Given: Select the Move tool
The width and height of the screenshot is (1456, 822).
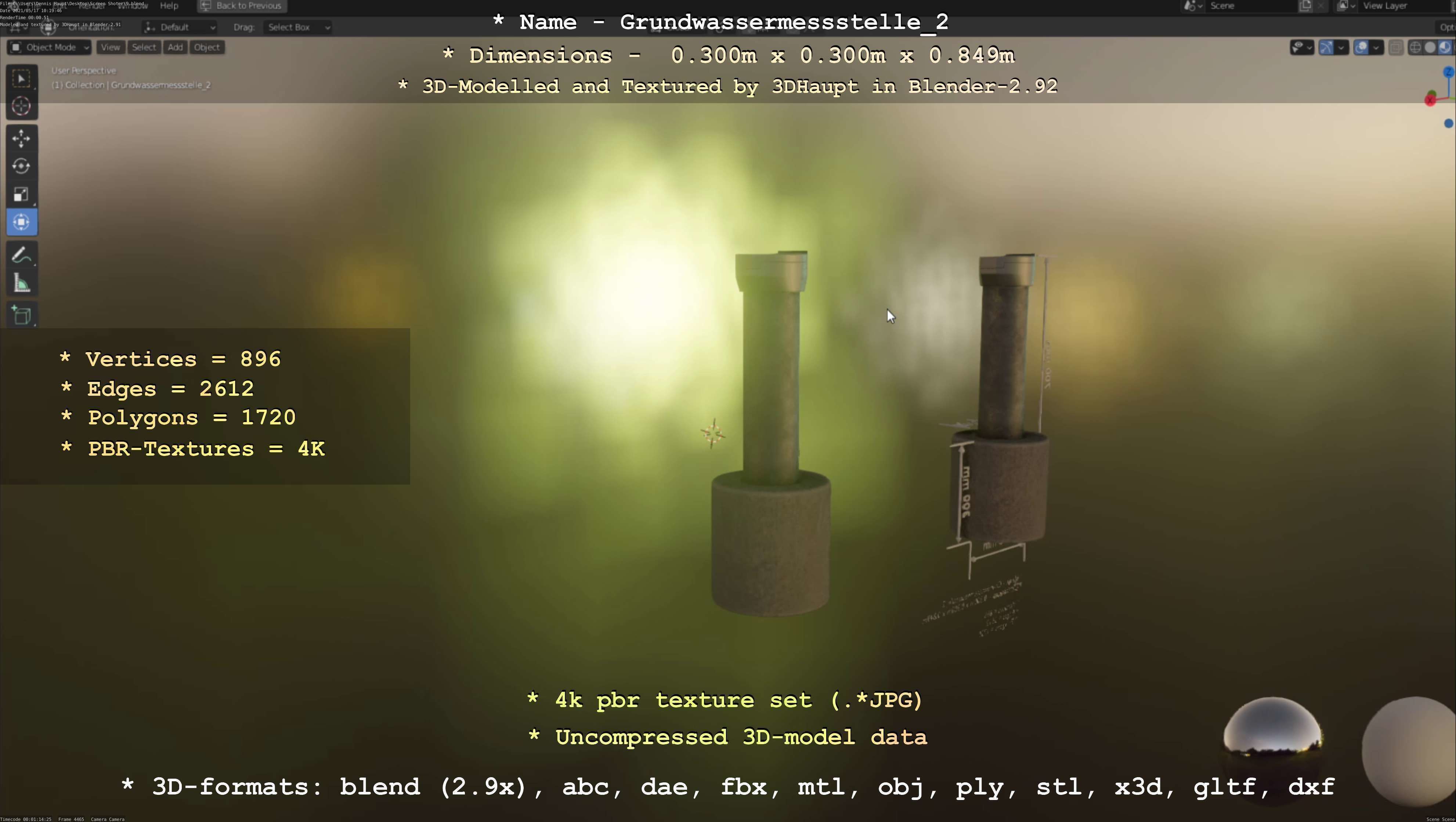Looking at the screenshot, I should [x=21, y=138].
